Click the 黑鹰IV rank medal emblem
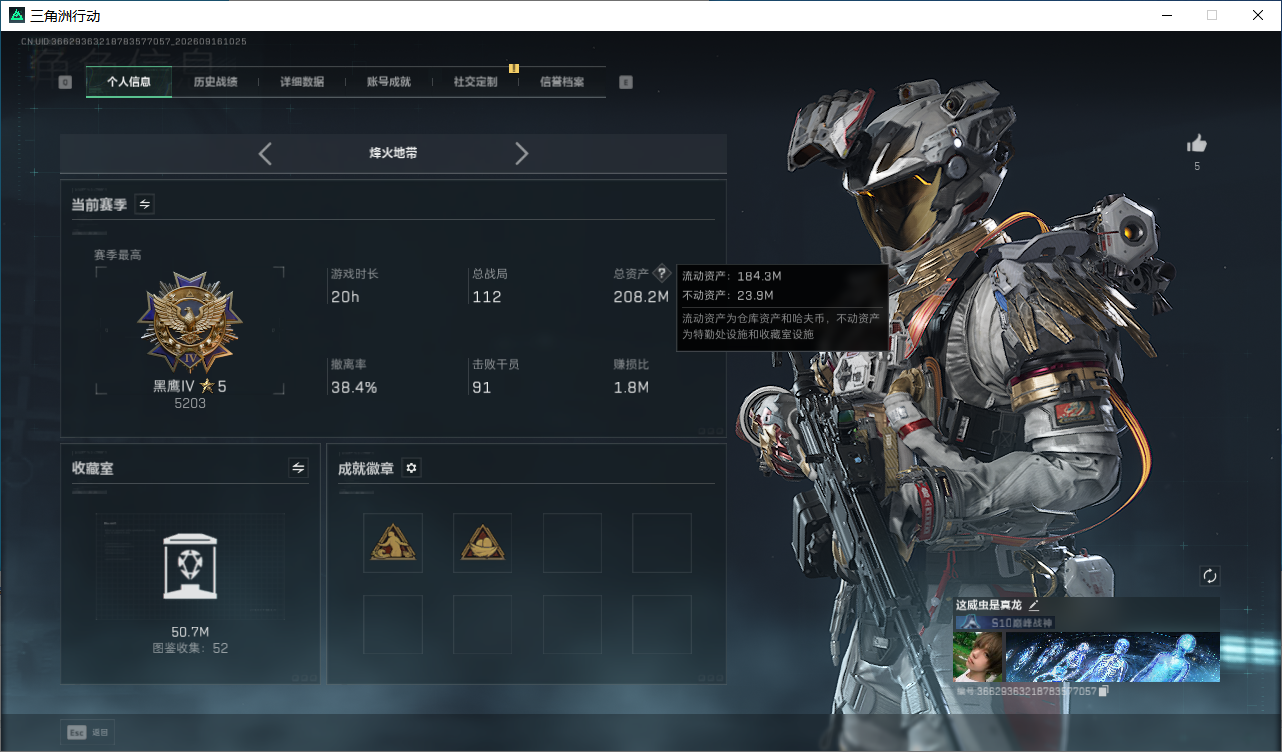 (190, 322)
